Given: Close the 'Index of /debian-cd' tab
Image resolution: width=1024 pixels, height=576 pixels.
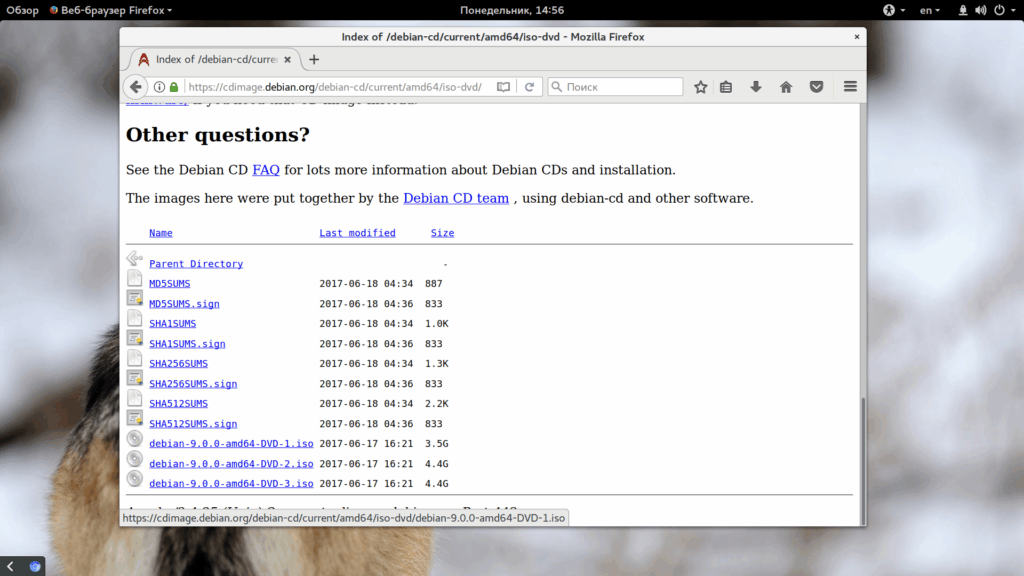Looking at the screenshot, I should pos(287,59).
